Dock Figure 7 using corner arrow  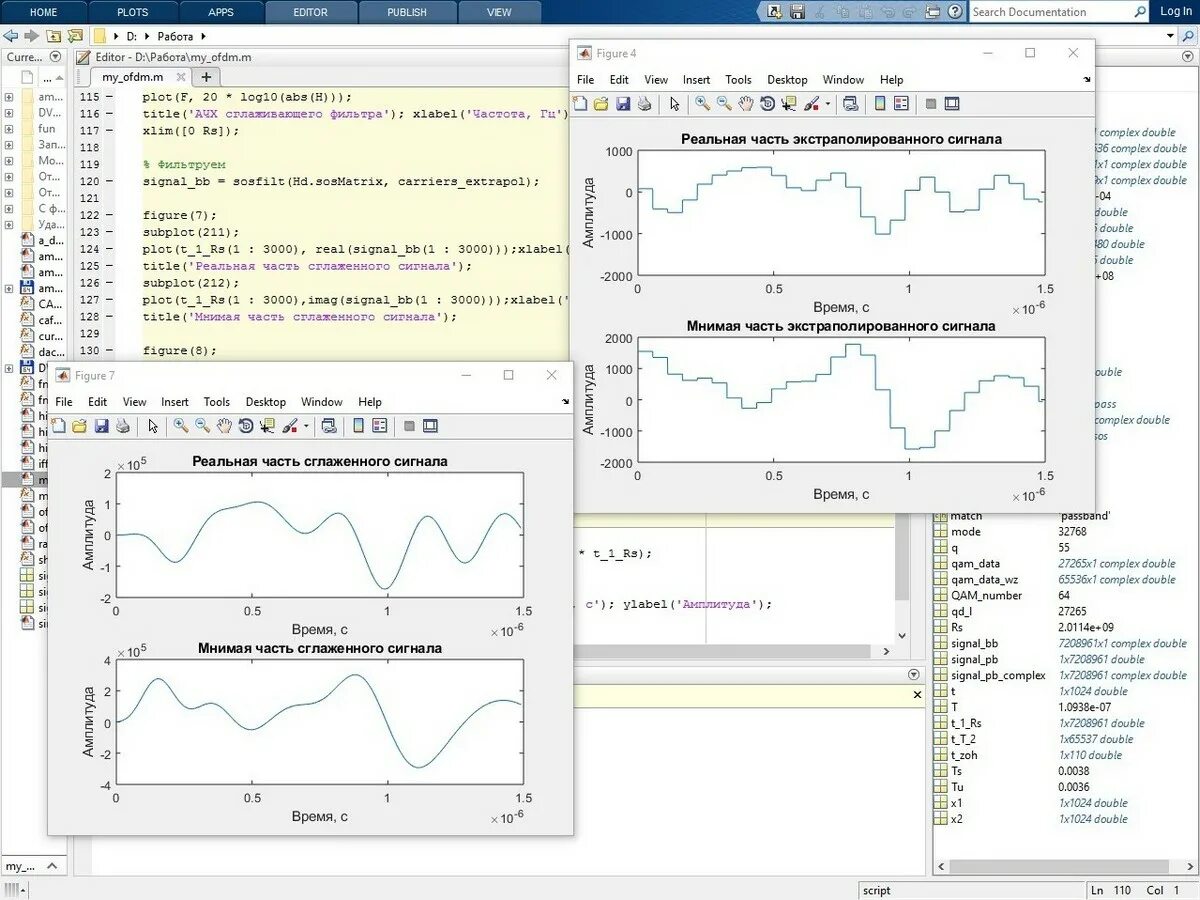[x=565, y=402]
